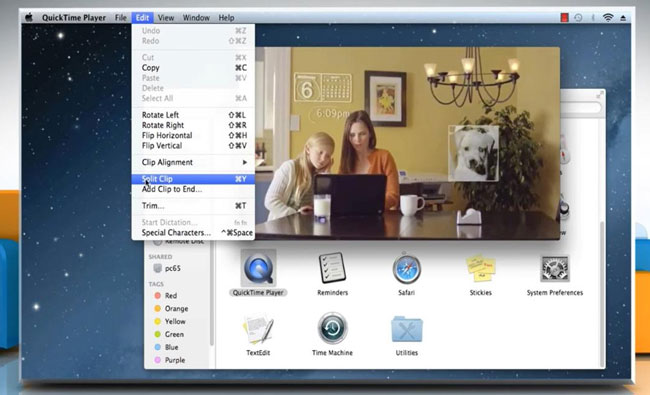Filter by the Purple tag

[170, 360]
